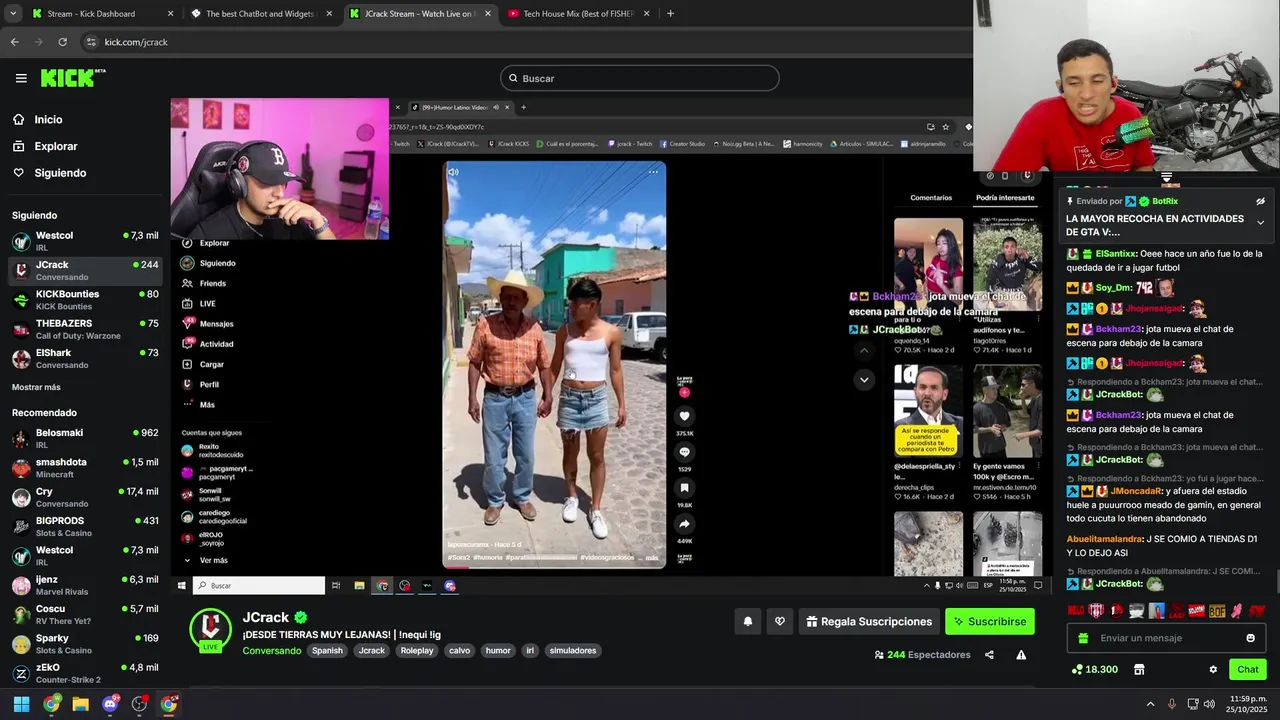Open BIGPRODS recommended channel

pyautogui.click(x=85, y=526)
